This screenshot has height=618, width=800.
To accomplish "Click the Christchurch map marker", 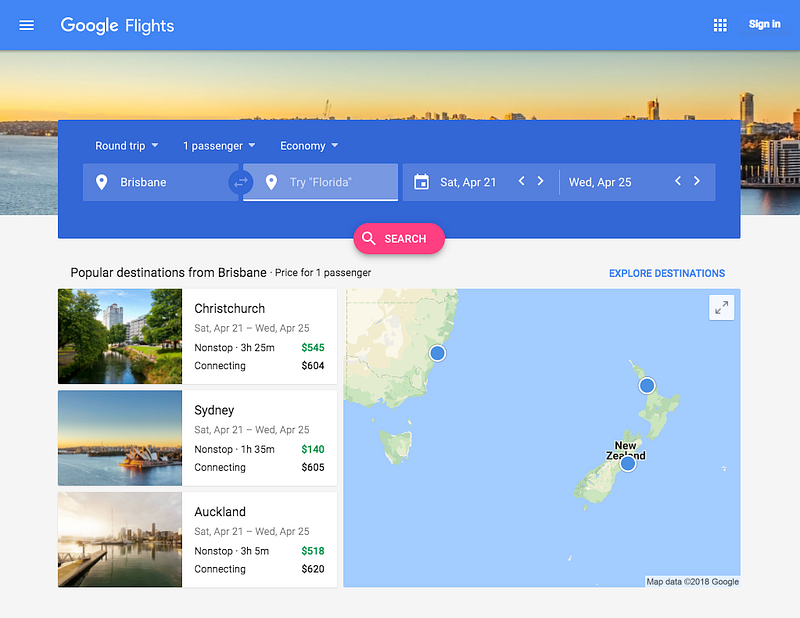I will pos(628,463).
